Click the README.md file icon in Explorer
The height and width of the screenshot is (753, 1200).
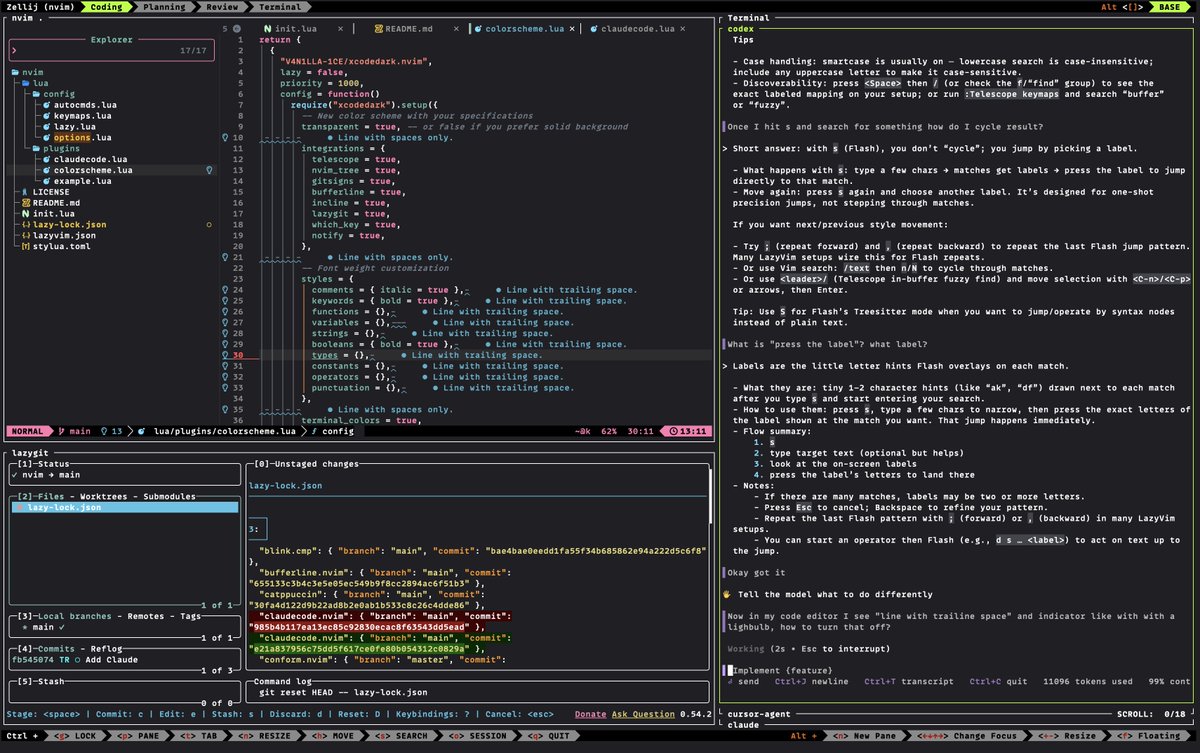25,203
